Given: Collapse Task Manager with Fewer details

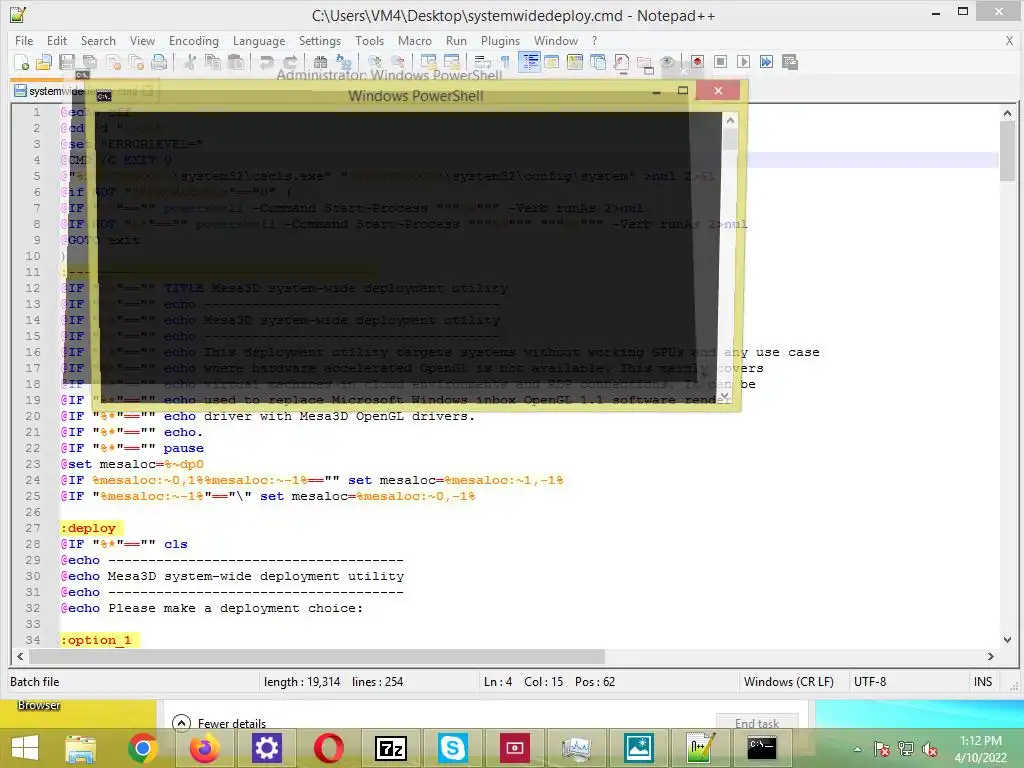Looking at the screenshot, I should (x=219, y=724).
